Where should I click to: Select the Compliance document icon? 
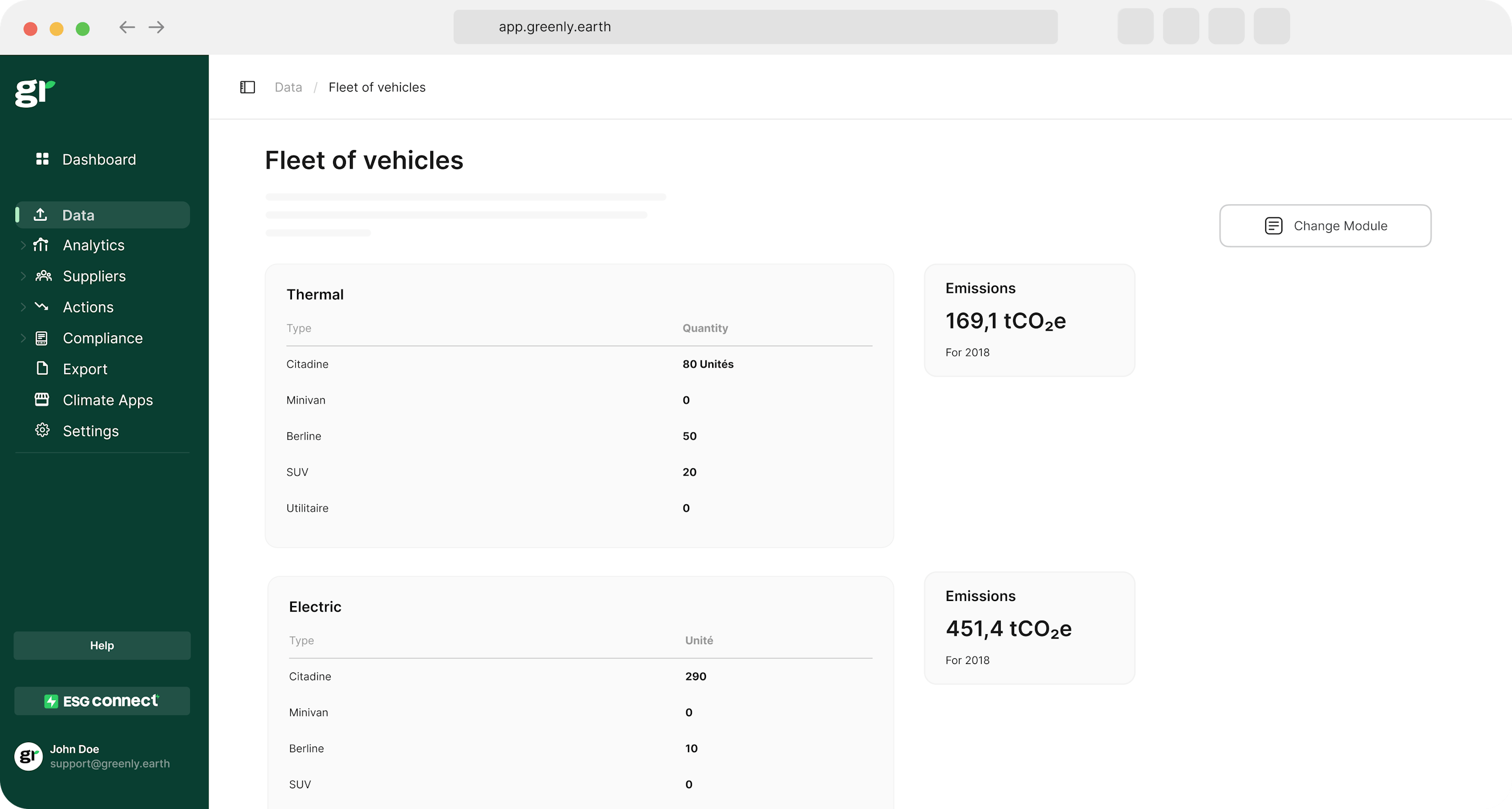pyautogui.click(x=41, y=338)
